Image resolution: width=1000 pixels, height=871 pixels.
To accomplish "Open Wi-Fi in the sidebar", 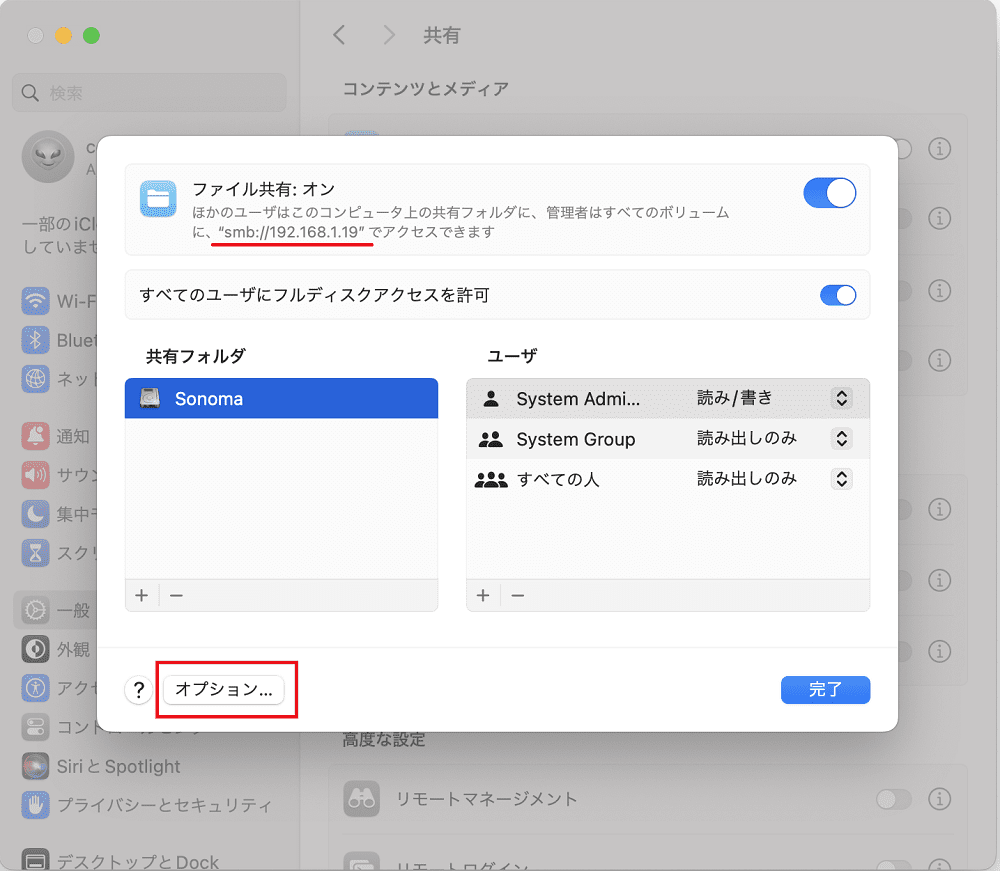I will tap(59, 301).
